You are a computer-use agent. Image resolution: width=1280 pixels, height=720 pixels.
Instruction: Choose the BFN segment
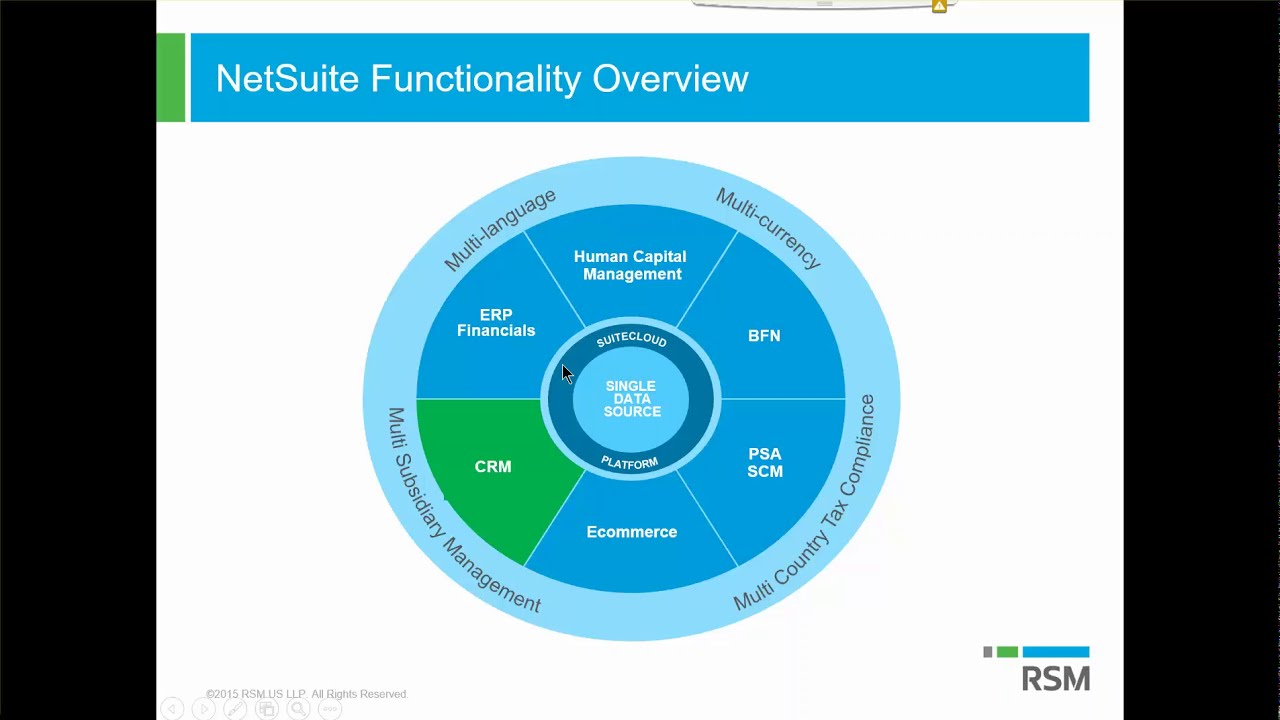coord(764,336)
